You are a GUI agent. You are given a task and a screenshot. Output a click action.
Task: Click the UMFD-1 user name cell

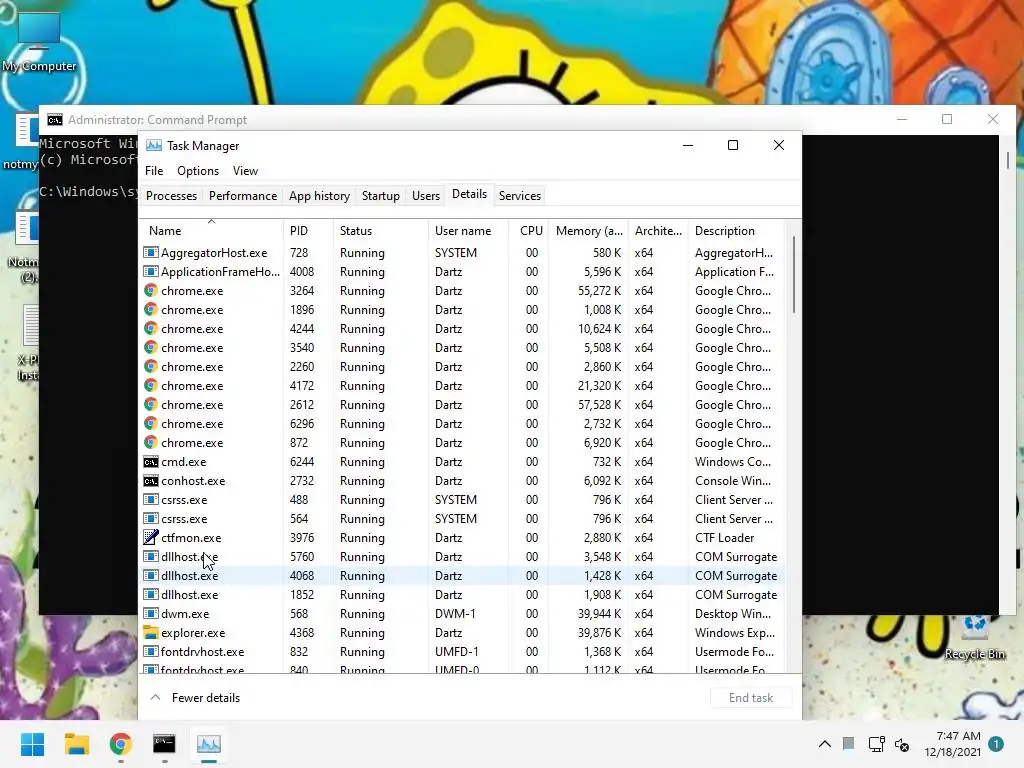pos(456,651)
